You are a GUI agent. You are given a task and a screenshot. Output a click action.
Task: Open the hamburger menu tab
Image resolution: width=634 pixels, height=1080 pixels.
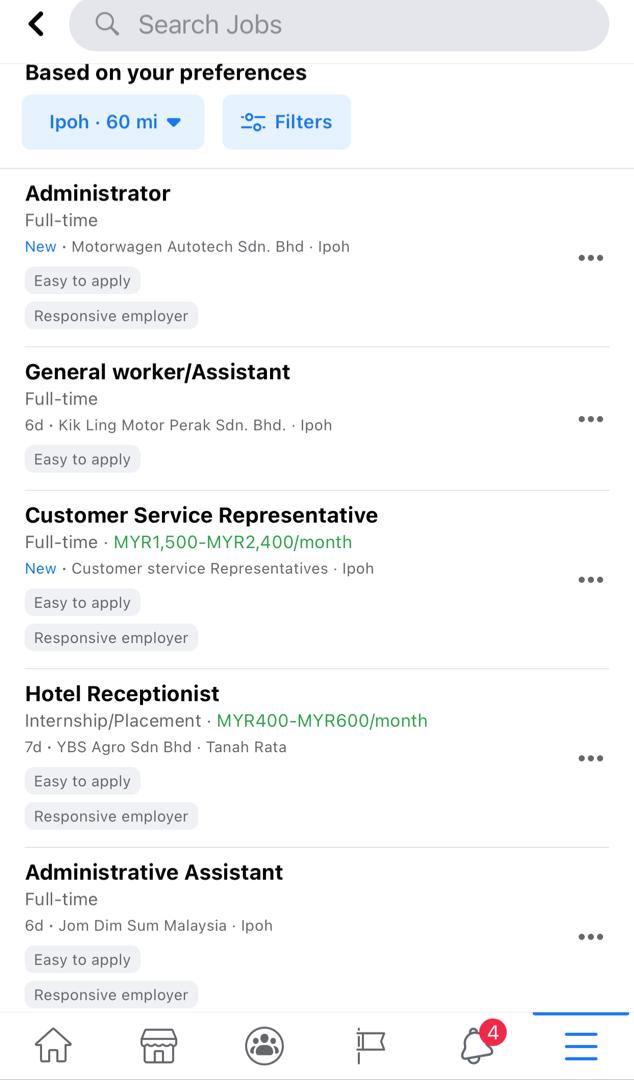[x=581, y=1046]
